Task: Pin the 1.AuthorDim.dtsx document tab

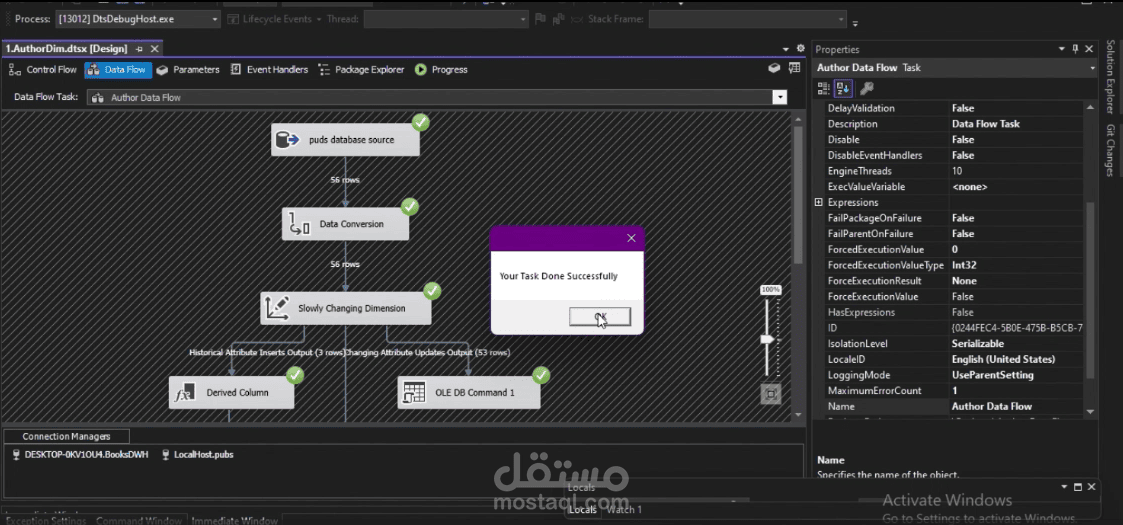Action: (140, 49)
